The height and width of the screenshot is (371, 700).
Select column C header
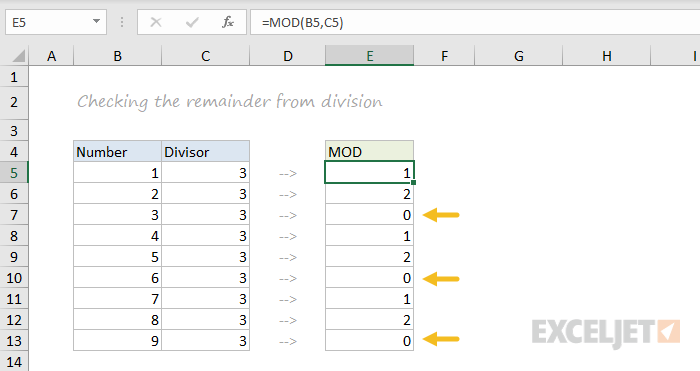(x=205, y=56)
